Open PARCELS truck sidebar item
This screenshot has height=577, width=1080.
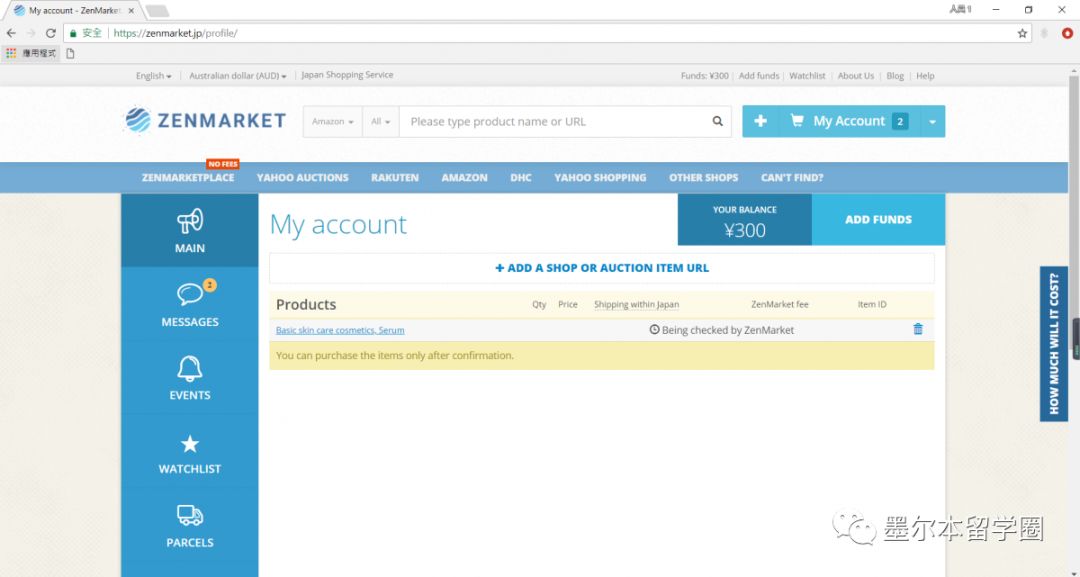point(190,525)
